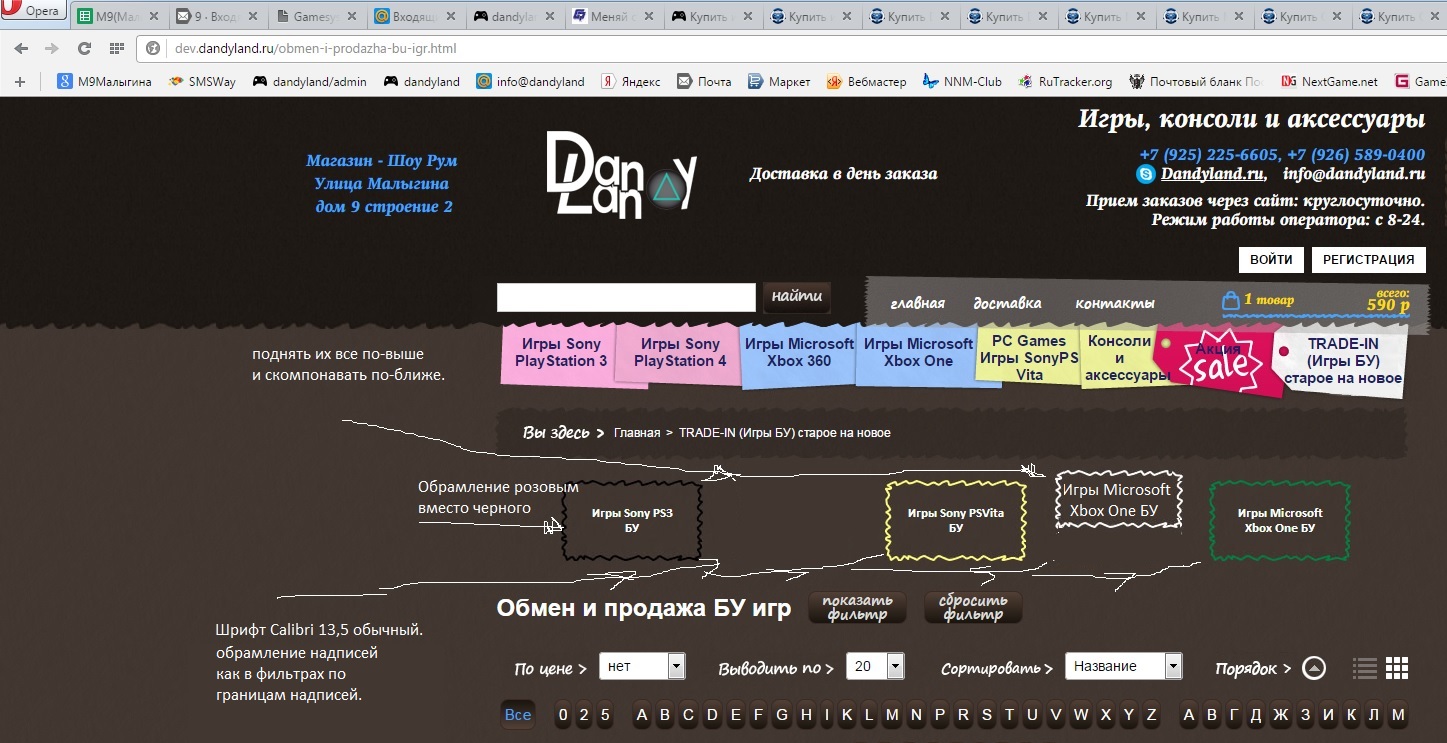The image size is (1447, 743).
Task: Reload the page with refresh icon
Action: [x=84, y=48]
